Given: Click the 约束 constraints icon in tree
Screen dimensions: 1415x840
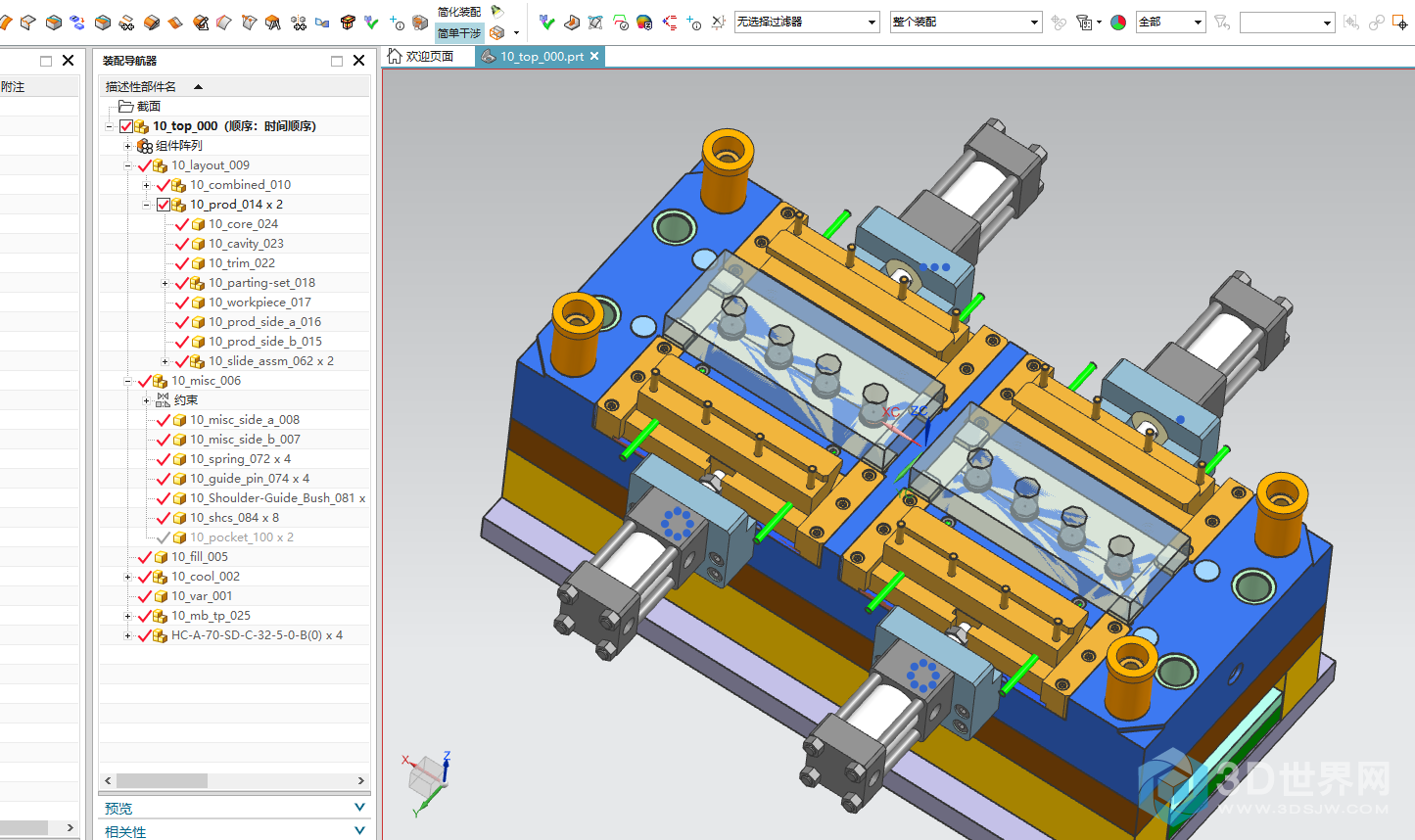Looking at the screenshot, I should point(163,399).
